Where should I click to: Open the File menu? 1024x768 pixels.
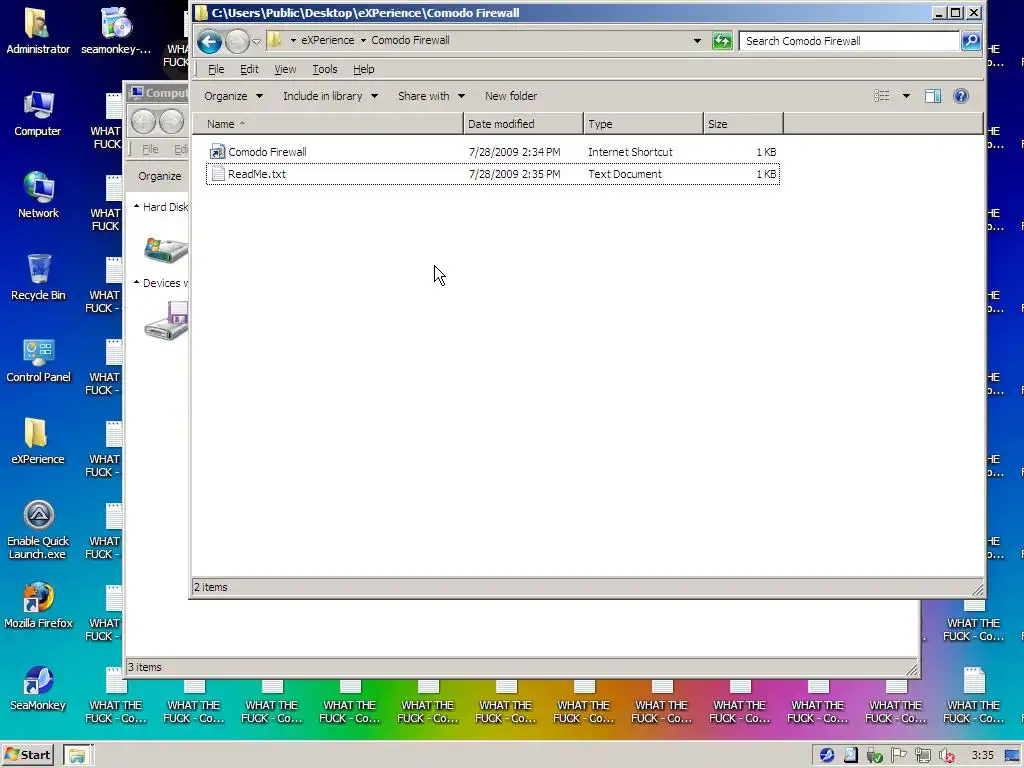click(216, 69)
